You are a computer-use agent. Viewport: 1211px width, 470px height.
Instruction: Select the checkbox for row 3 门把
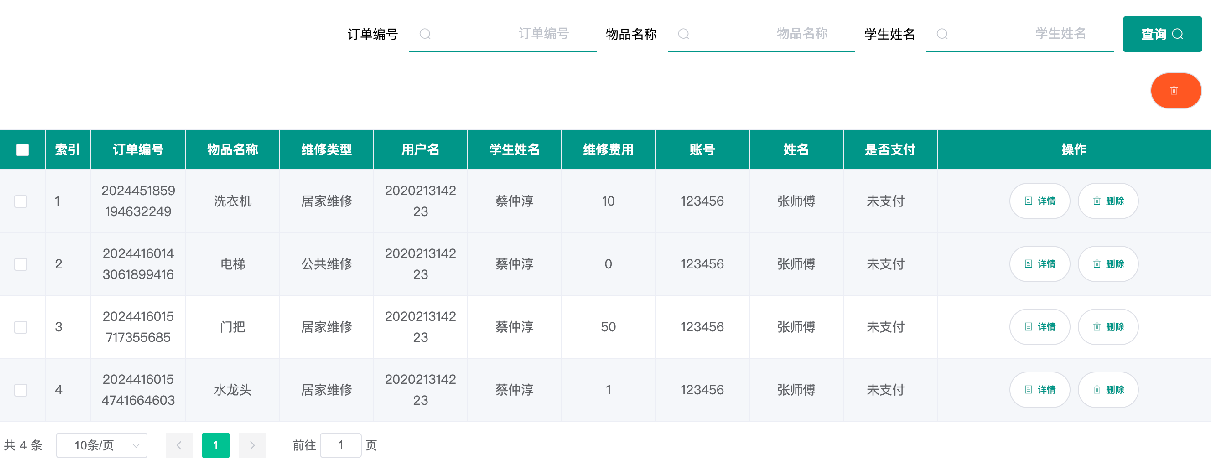[21, 327]
